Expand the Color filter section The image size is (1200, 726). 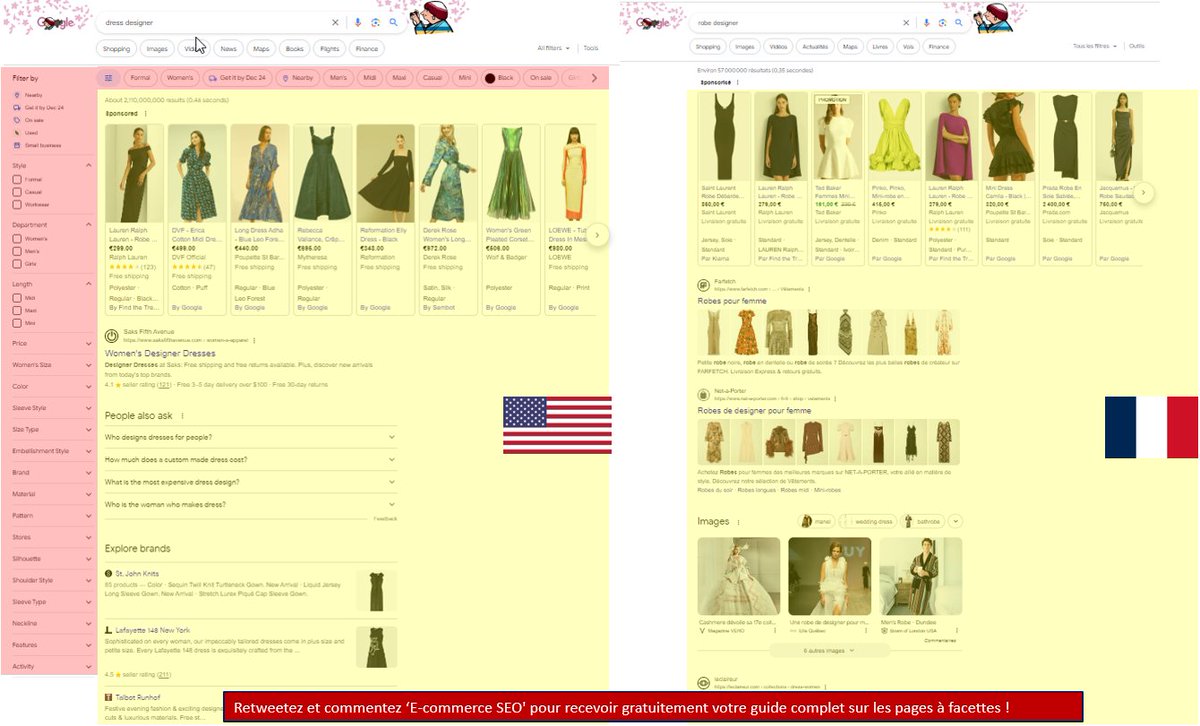coord(88,386)
